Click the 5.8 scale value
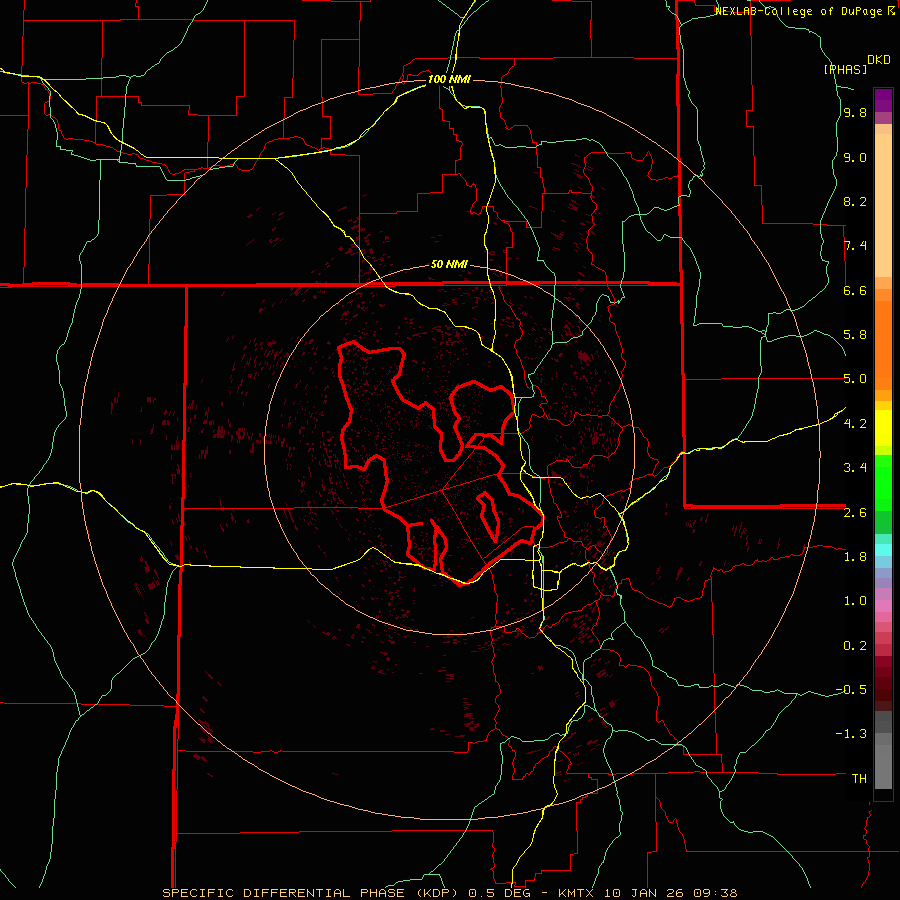Screen dimensions: 900x900 (x=855, y=335)
